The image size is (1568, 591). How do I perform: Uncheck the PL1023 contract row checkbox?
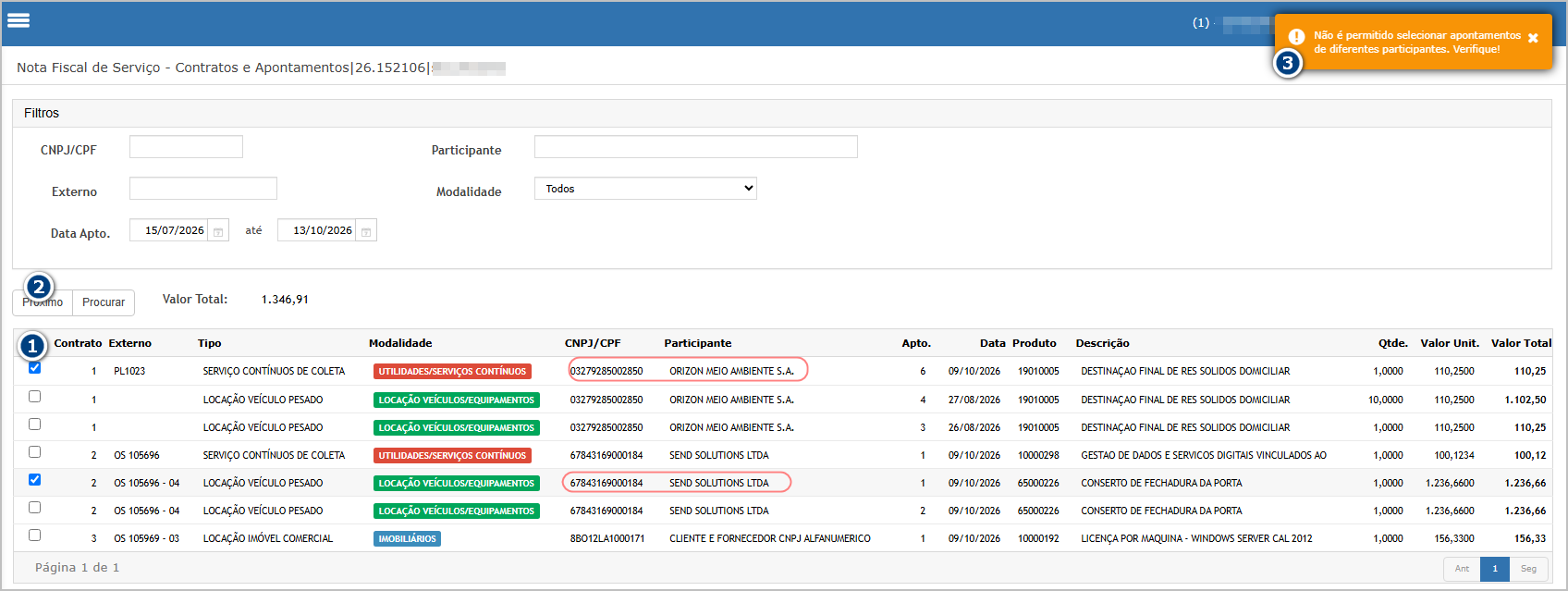point(34,367)
